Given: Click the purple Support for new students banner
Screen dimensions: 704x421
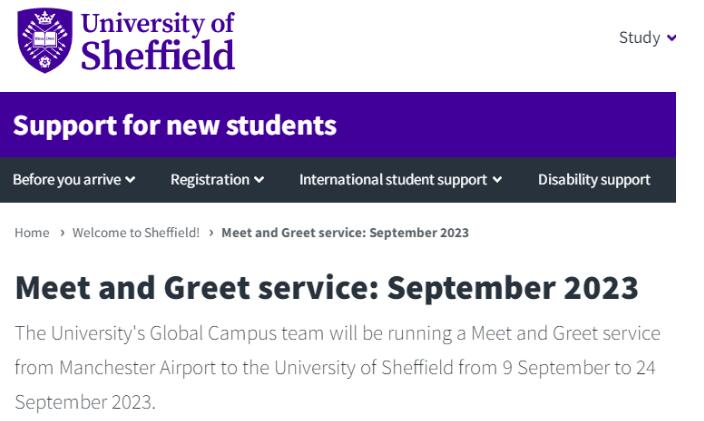Looking at the screenshot, I should pos(338,125).
